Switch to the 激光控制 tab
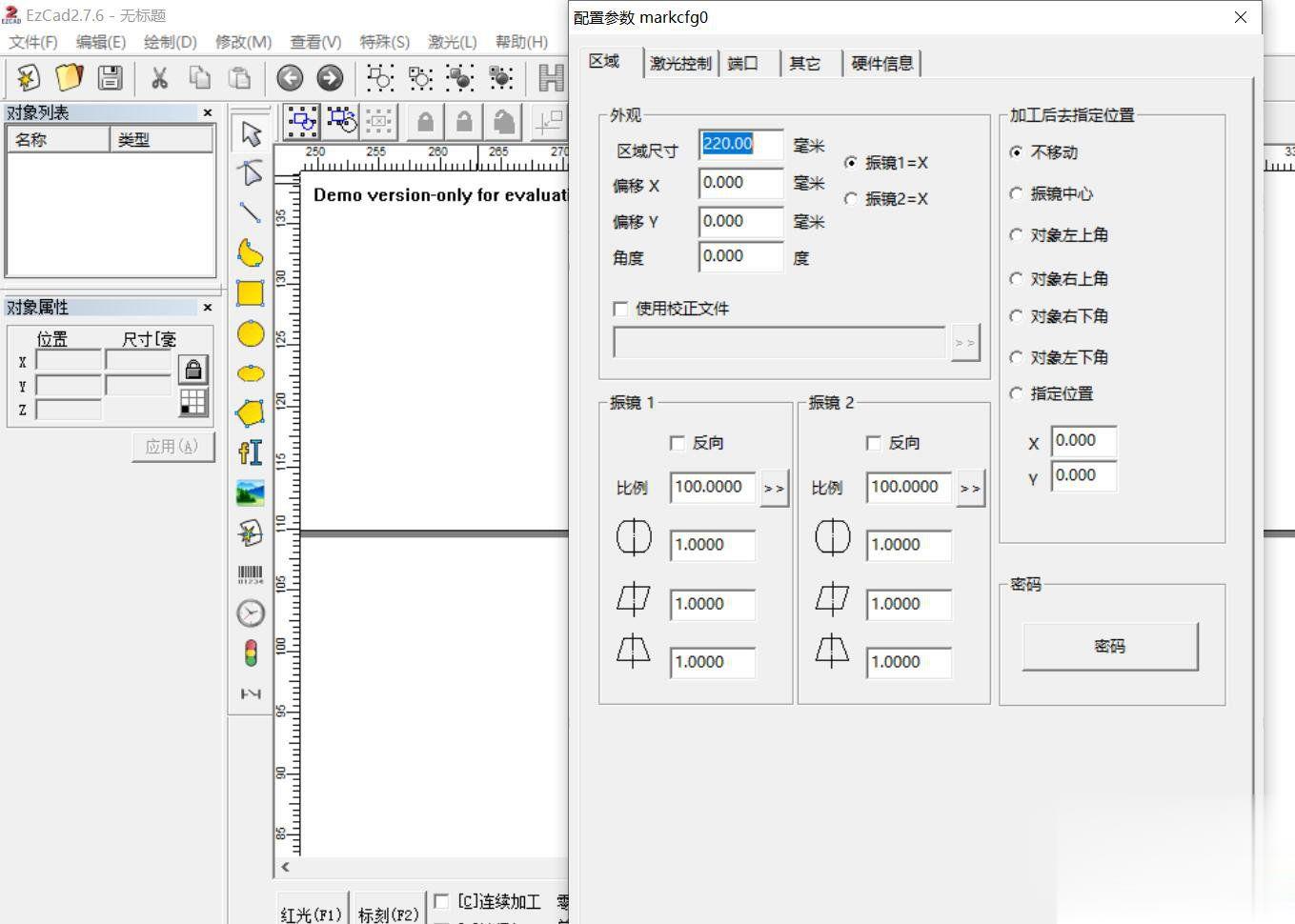The height and width of the screenshot is (924, 1295). coord(680,64)
